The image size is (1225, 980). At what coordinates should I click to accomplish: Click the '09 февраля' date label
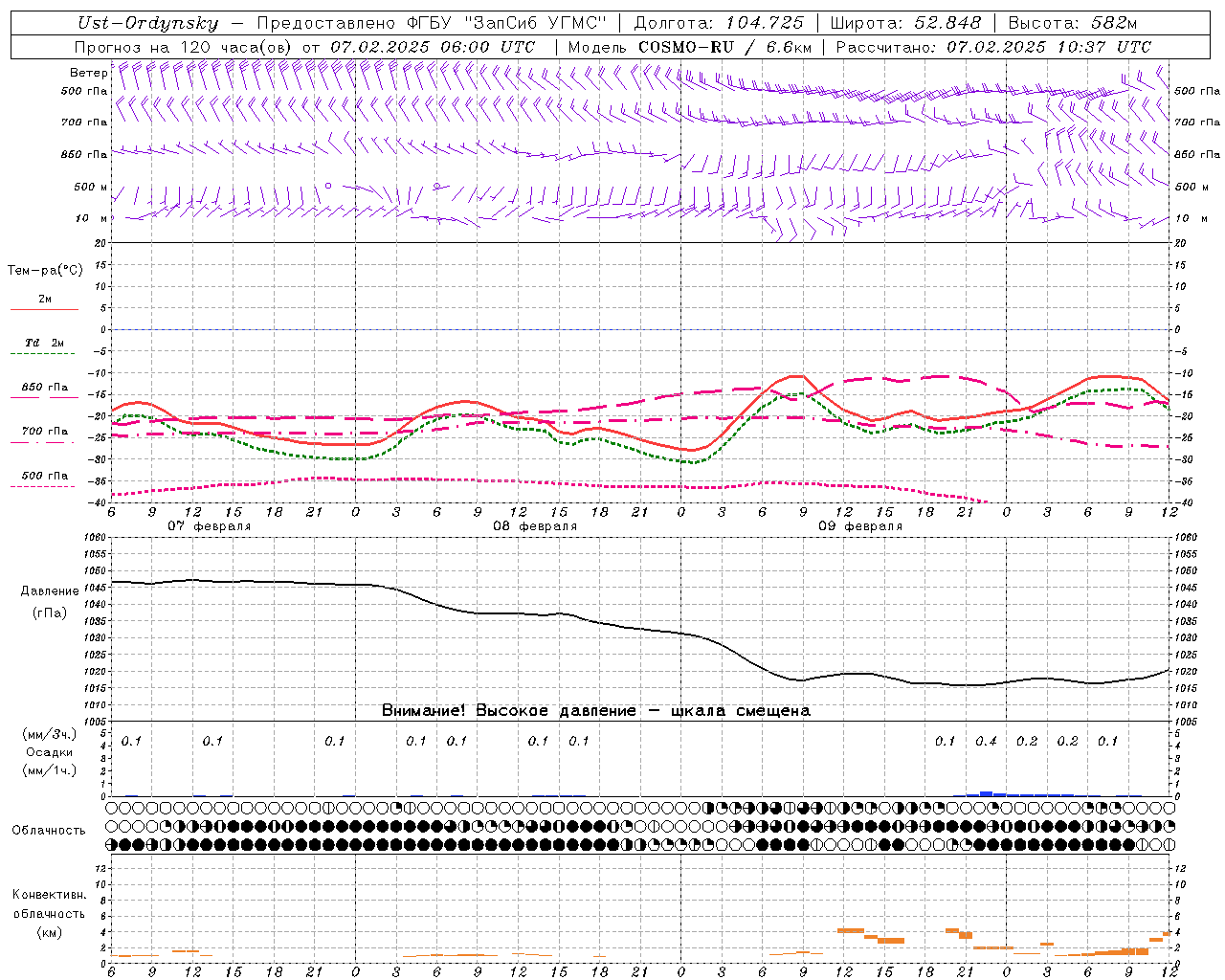860,526
